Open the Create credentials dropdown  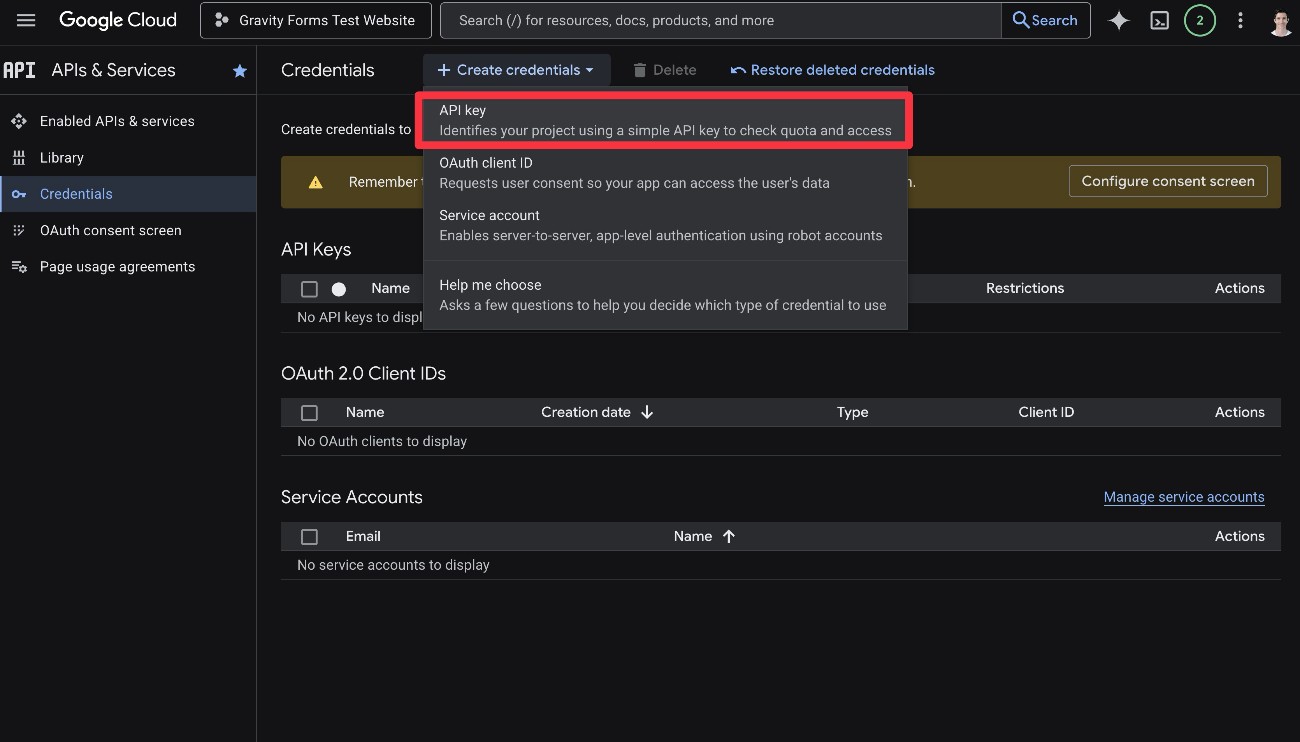516,69
